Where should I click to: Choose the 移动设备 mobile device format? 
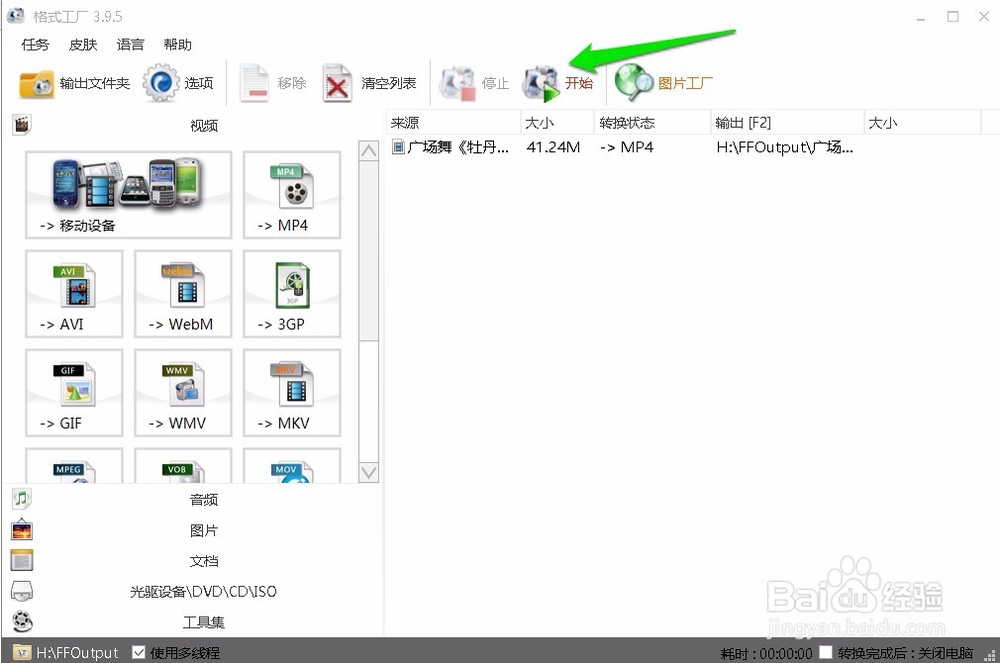pyautogui.click(x=128, y=195)
